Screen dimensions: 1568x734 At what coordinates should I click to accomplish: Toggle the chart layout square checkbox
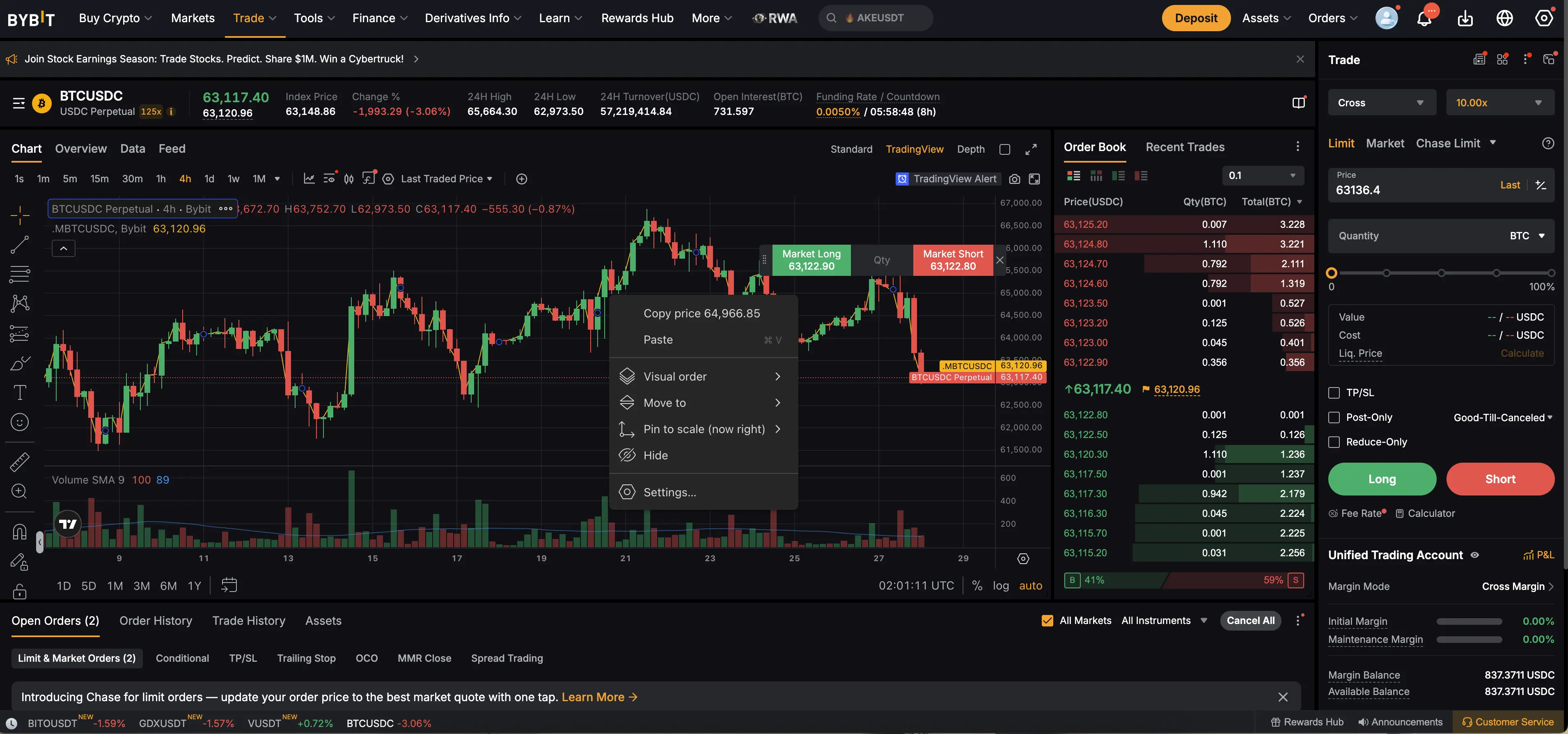[x=1005, y=149]
